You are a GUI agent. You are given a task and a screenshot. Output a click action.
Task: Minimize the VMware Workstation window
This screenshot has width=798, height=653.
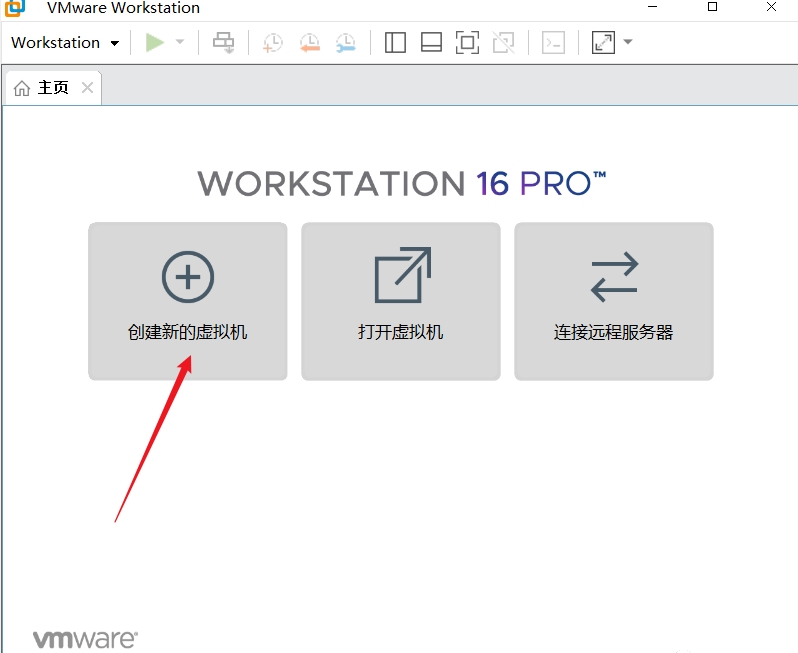coord(653,7)
